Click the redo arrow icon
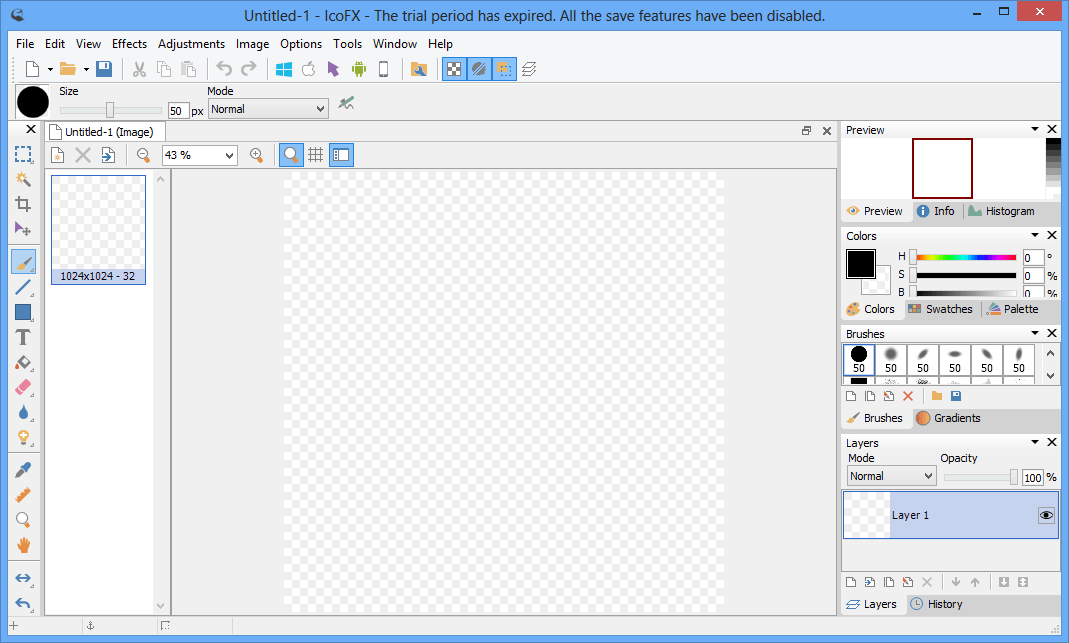The image size is (1069, 643). [249, 69]
